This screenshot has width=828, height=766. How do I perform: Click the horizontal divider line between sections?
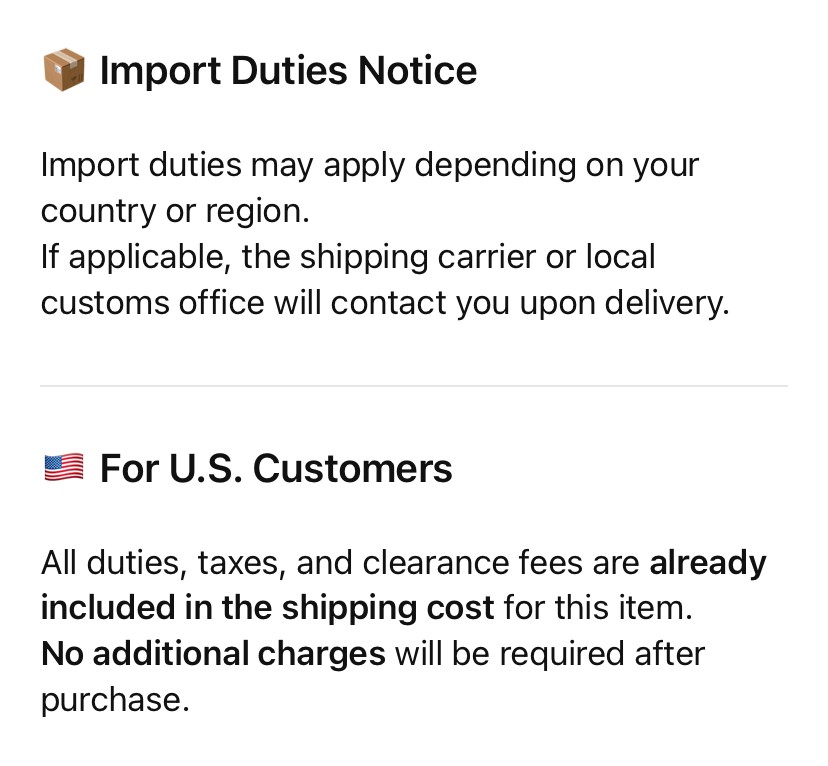coord(414,386)
